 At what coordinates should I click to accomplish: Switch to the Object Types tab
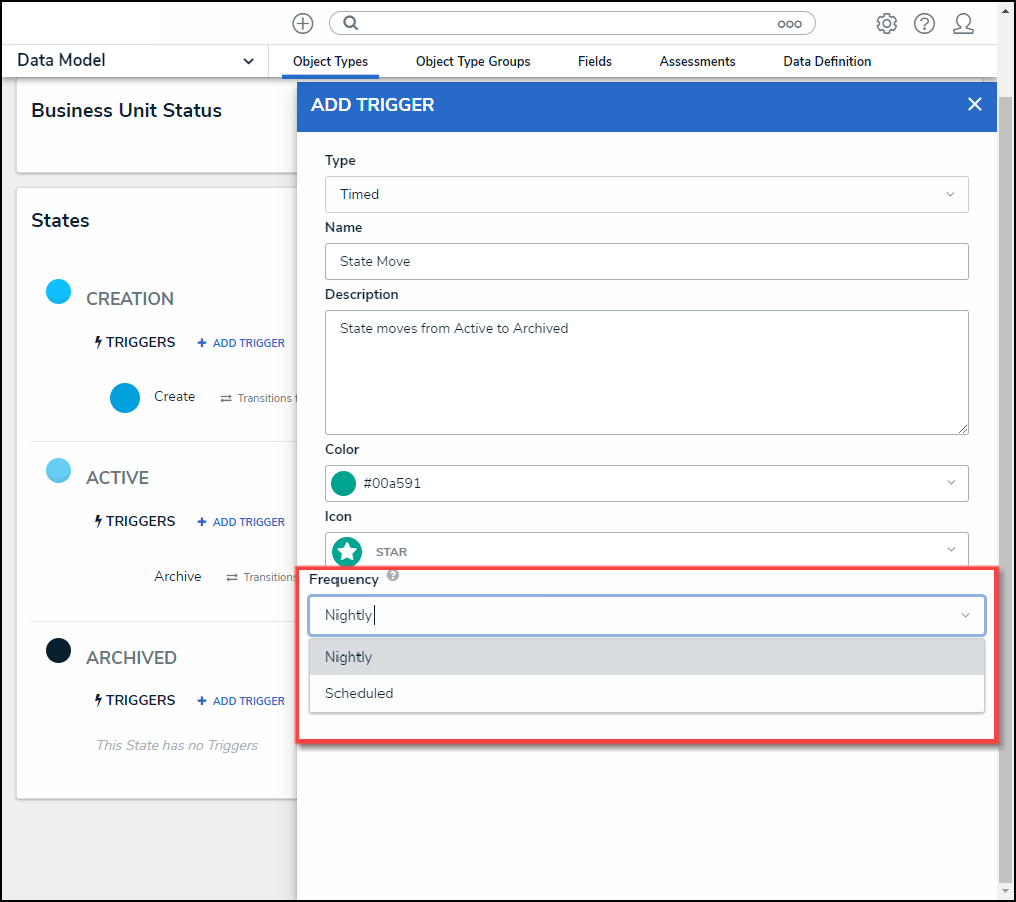pos(330,62)
